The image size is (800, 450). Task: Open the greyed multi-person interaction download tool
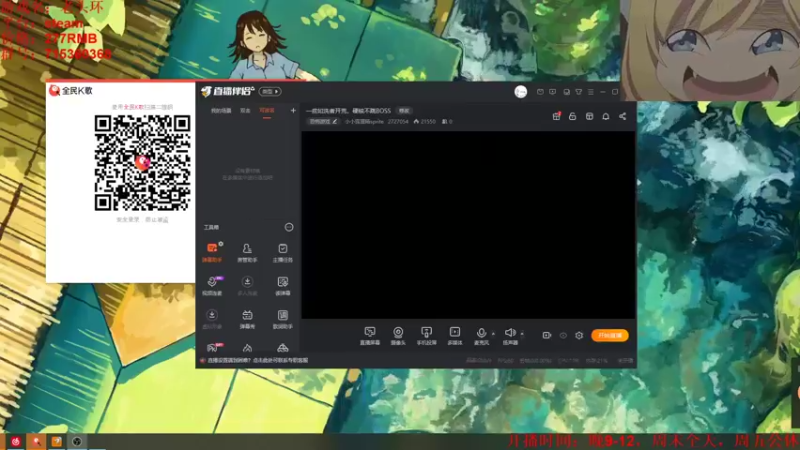coord(247,286)
